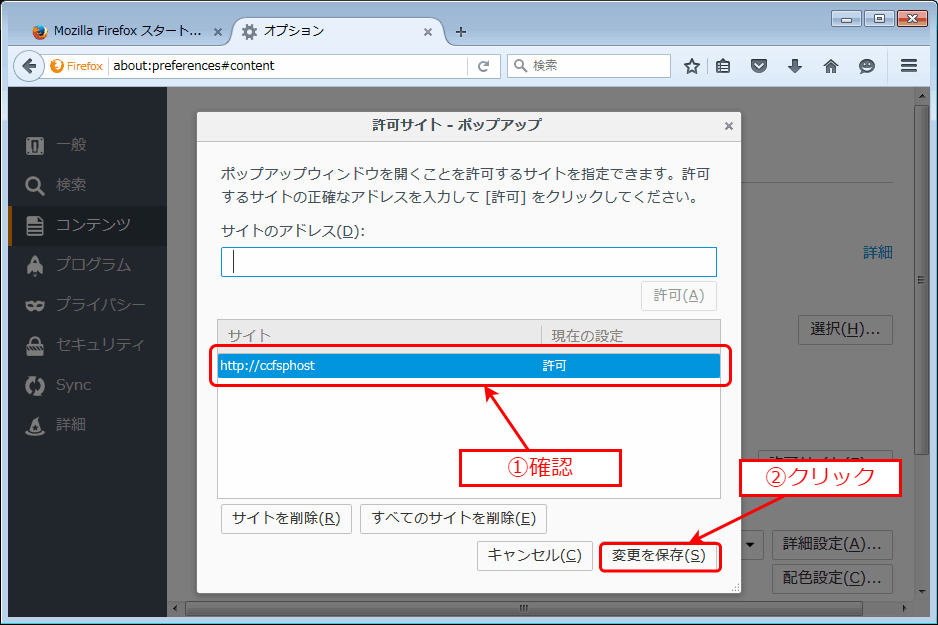Open the 詳細 section in the sidebar
Screen dimensions: 938x625
pos(88,425)
